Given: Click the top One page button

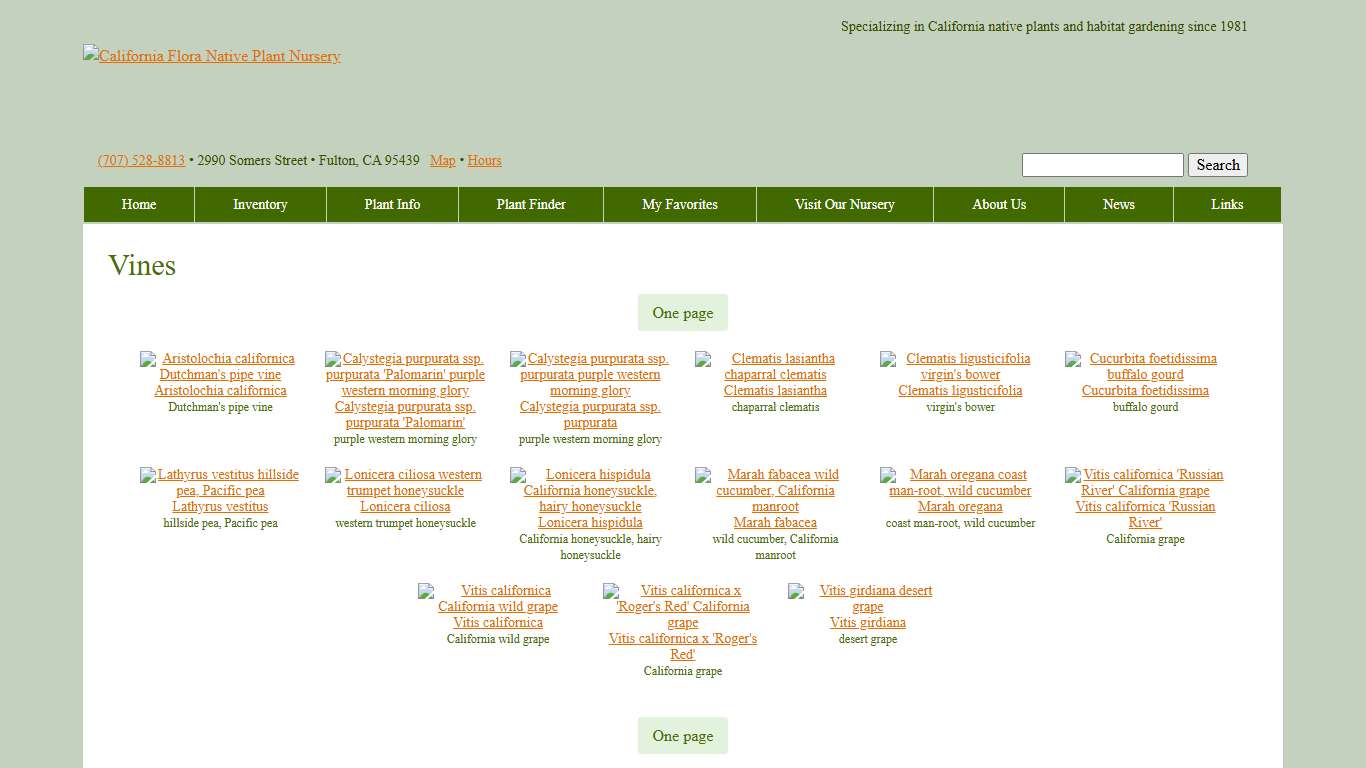Looking at the screenshot, I should (x=683, y=313).
